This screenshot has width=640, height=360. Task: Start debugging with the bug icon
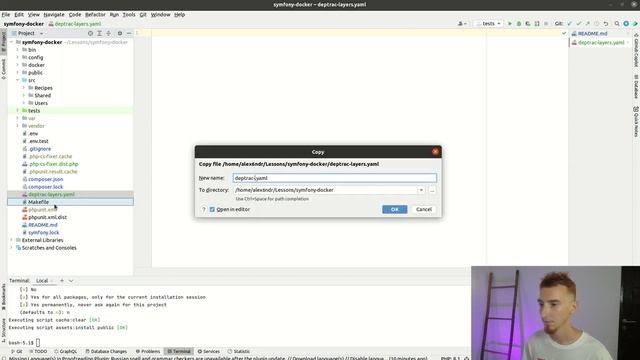click(518, 24)
